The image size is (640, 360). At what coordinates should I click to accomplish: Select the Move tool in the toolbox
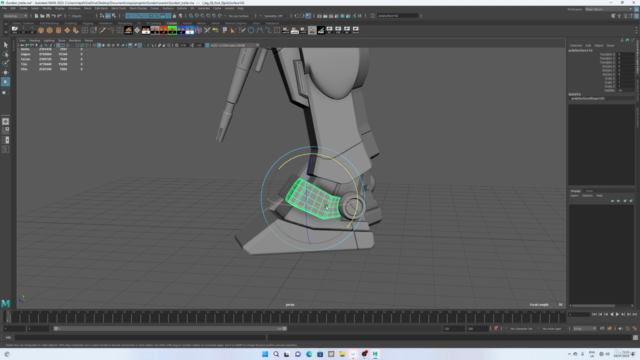click(5, 73)
